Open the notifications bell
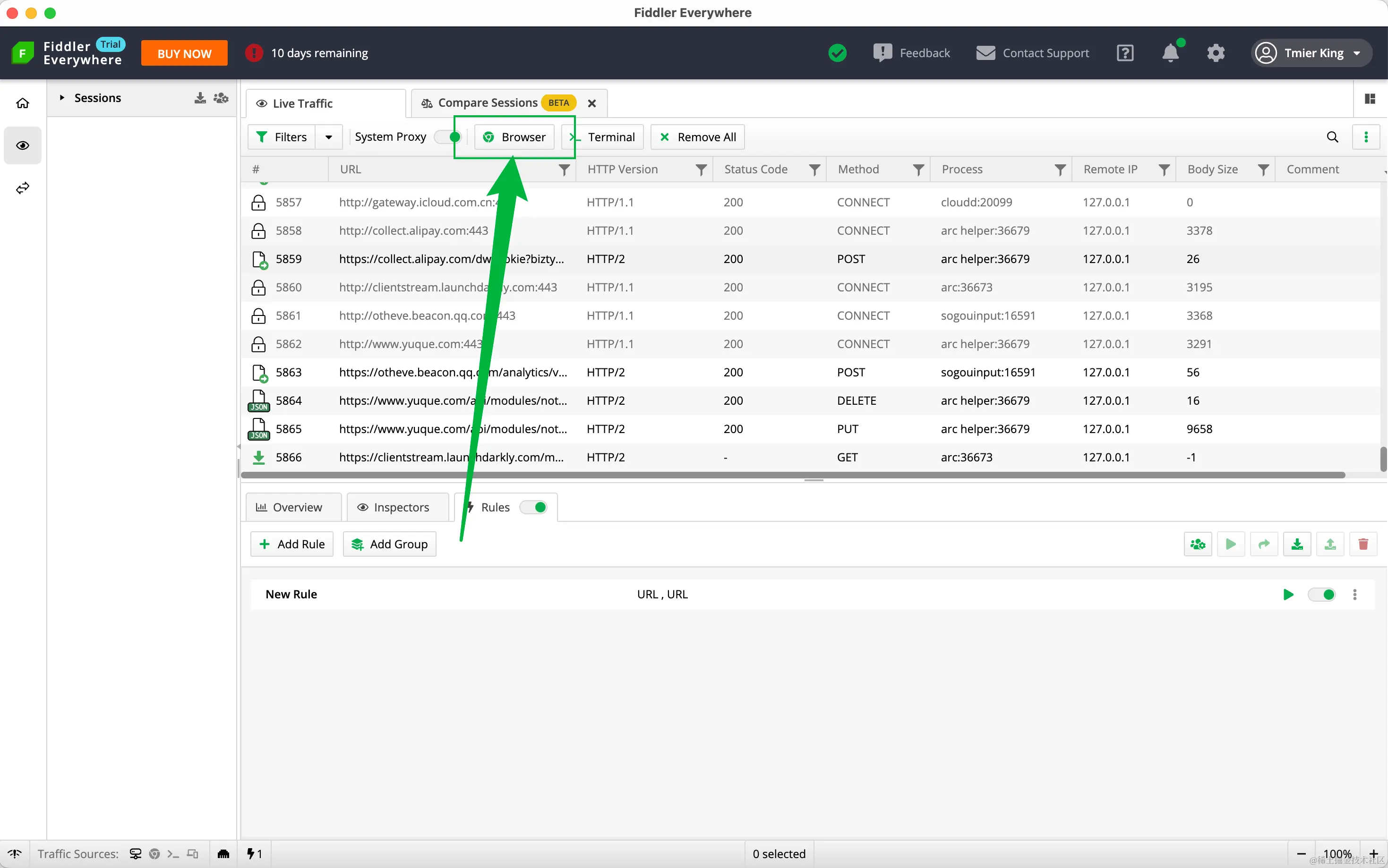This screenshot has height=868, width=1388. pyautogui.click(x=1170, y=53)
